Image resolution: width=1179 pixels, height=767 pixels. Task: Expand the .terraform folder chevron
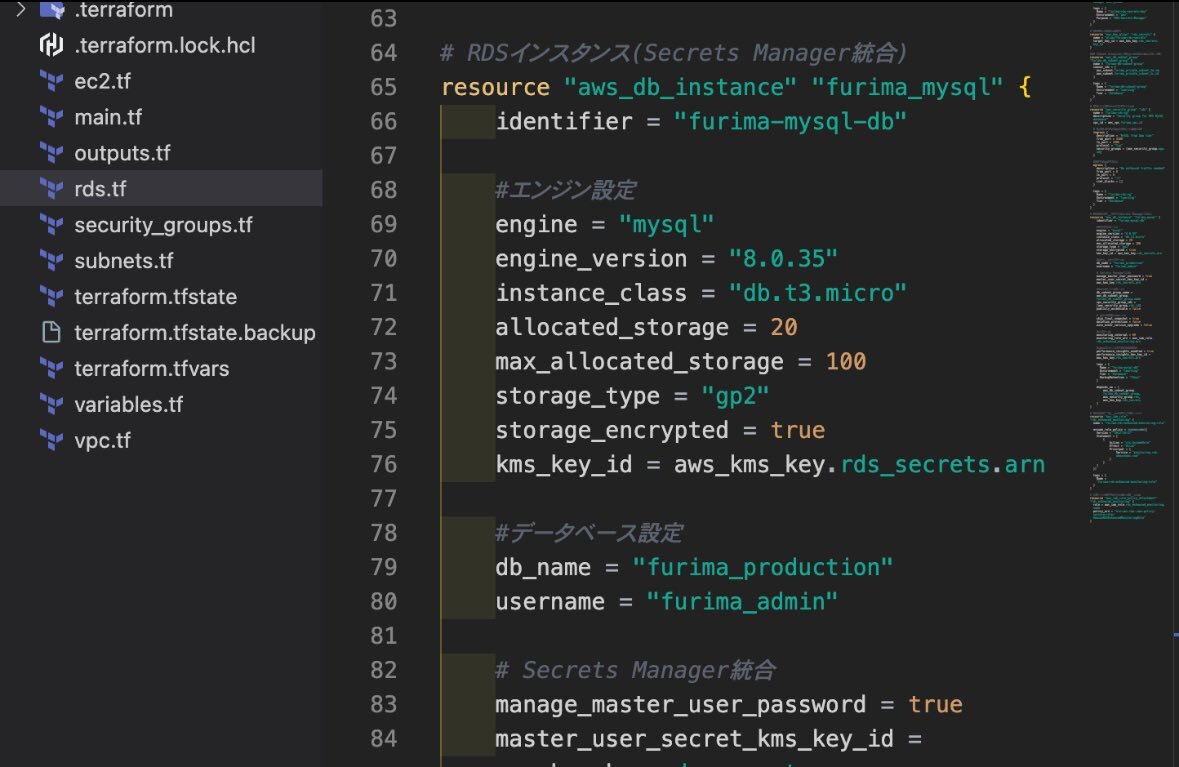coord(19,10)
